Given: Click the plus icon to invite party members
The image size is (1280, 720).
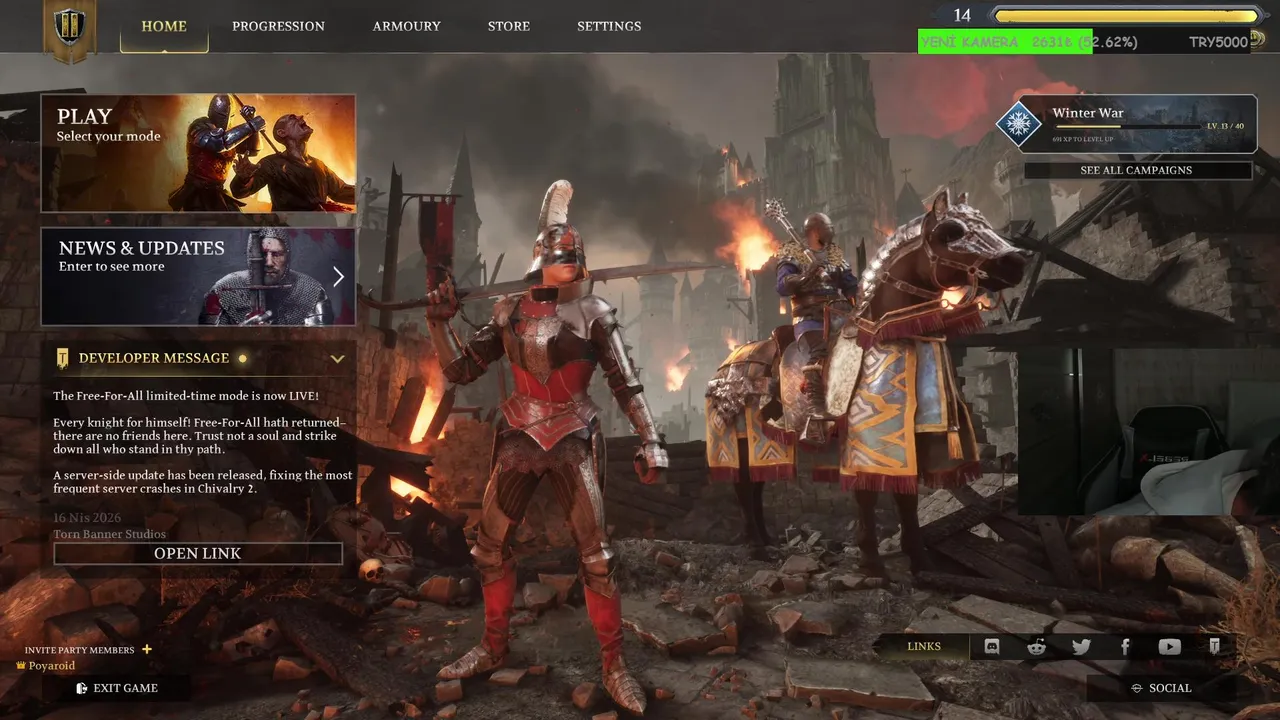Looking at the screenshot, I should click(x=147, y=649).
